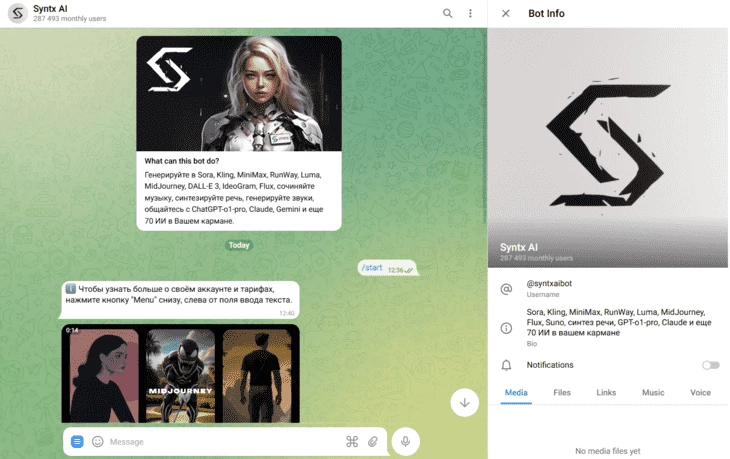Screen dimensions: 730x459
Task: Click the @syntxaibot username
Action: pos(549,284)
